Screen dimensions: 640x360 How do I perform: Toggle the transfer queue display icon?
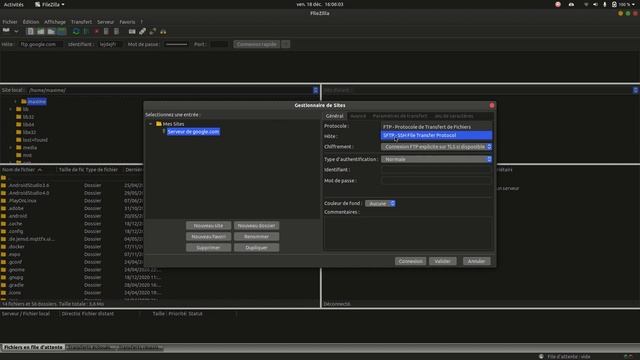pos(62,31)
